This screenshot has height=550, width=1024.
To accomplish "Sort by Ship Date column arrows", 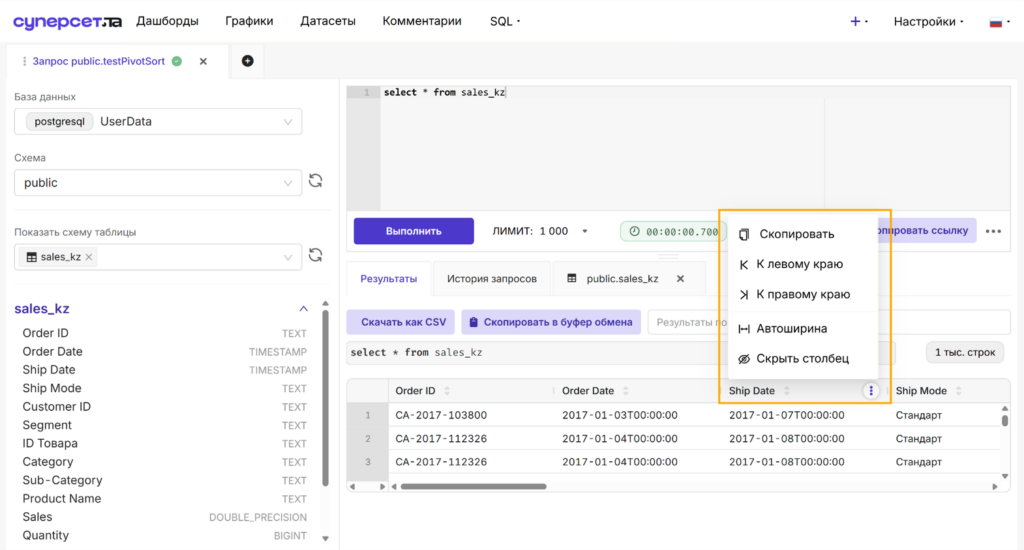I will 787,391.
